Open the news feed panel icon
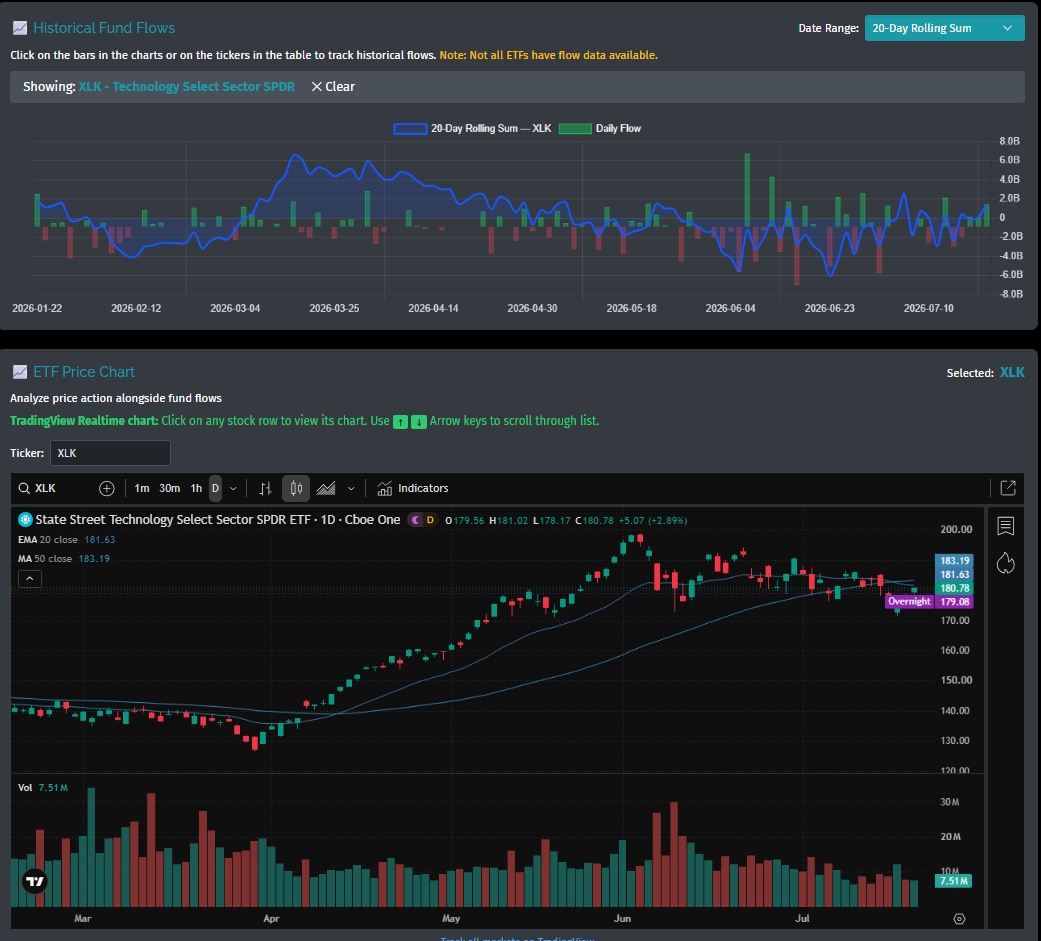 tap(1006, 527)
